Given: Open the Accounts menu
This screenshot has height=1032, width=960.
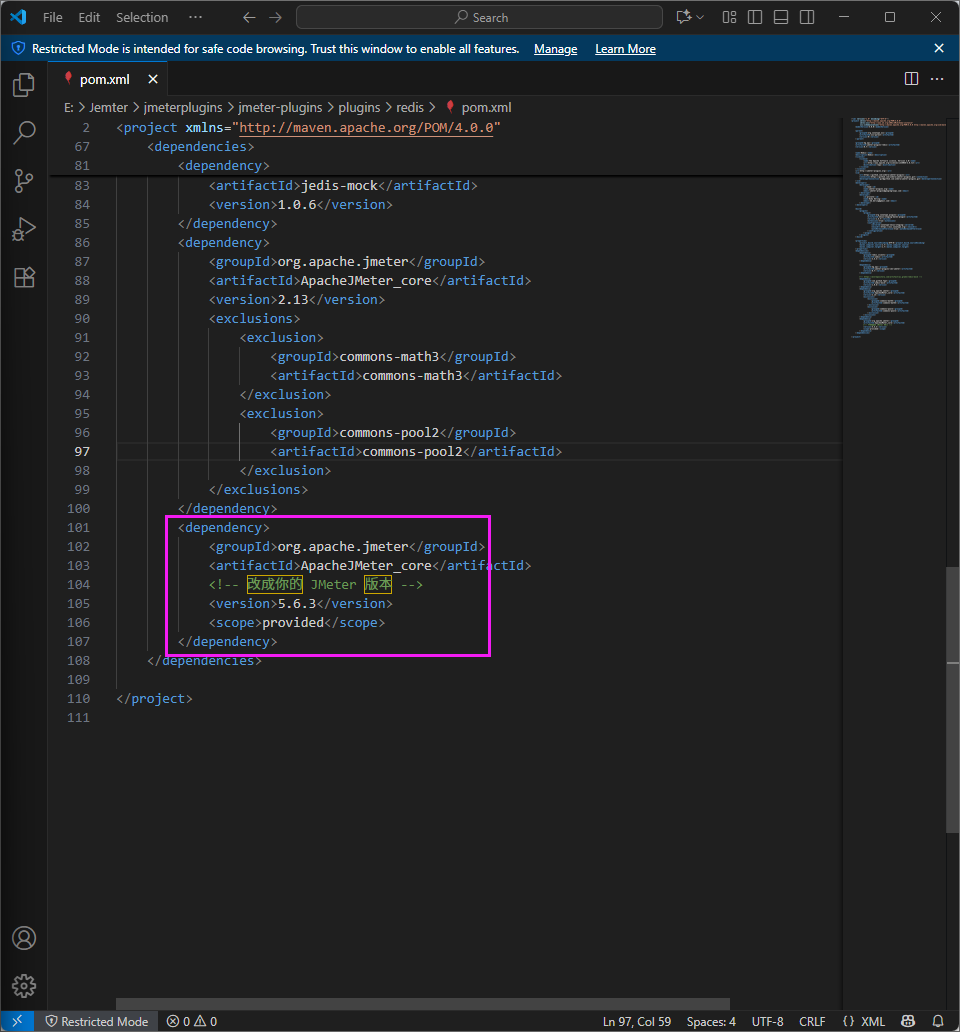Looking at the screenshot, I should click(x=24, y=938).
